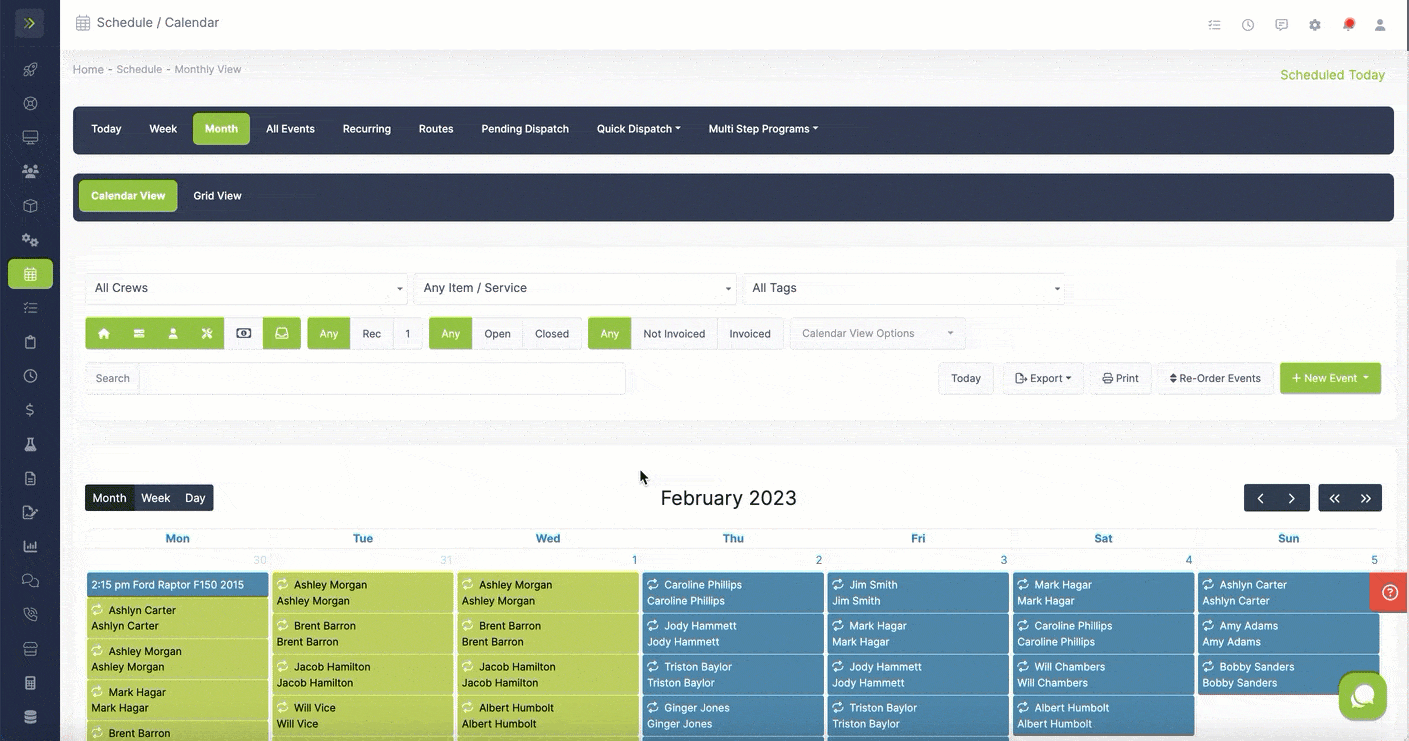Open the All Tags dropdown
This screenshot has height=741, width=1409.
click(904, 288)
